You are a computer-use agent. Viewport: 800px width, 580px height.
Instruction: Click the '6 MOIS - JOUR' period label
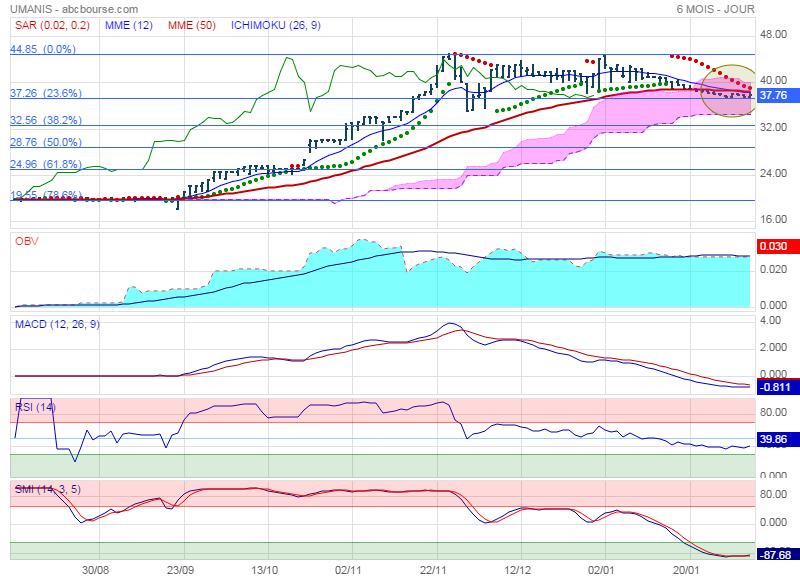click(715, 9)
